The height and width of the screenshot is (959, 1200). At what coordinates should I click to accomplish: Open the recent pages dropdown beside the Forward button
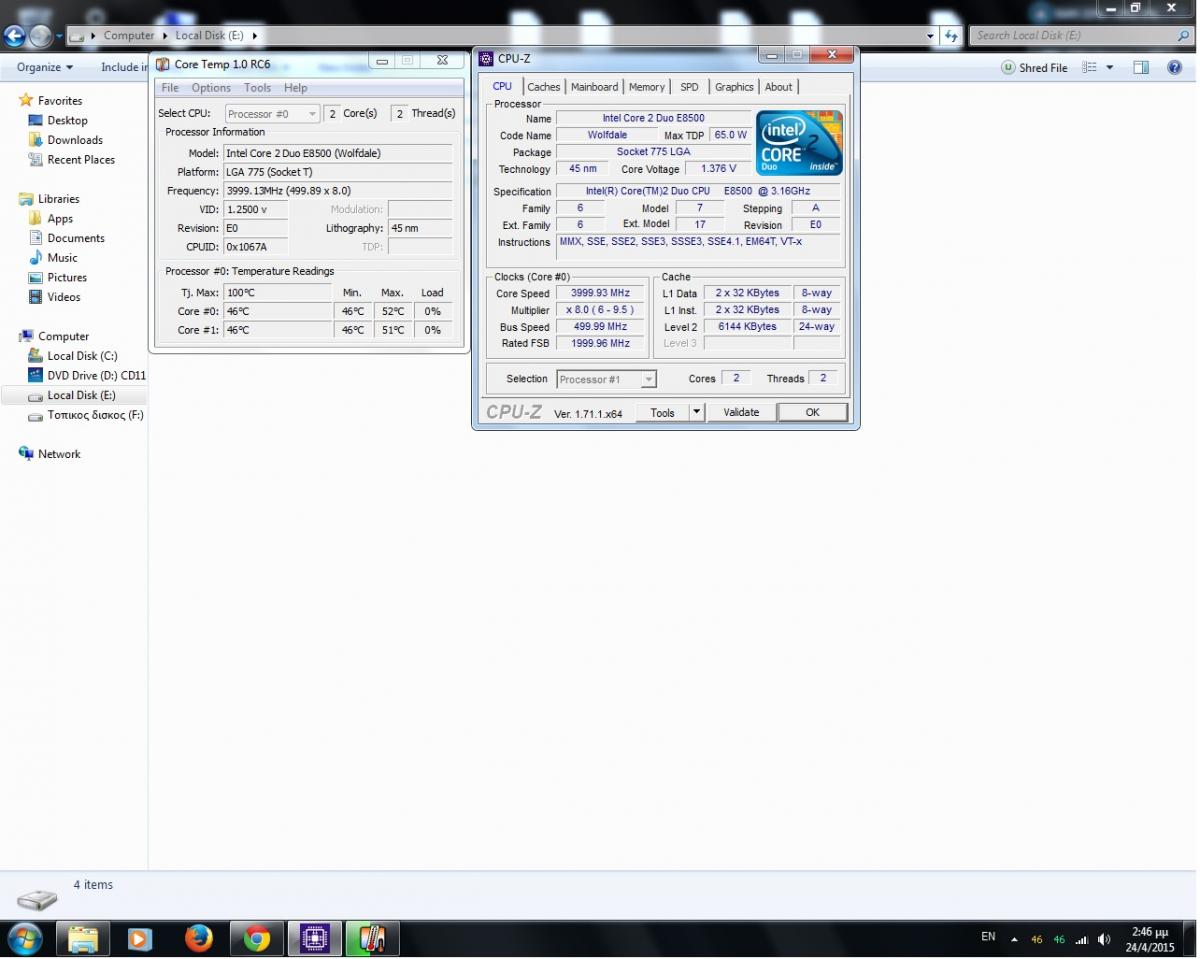click(59, 36)
